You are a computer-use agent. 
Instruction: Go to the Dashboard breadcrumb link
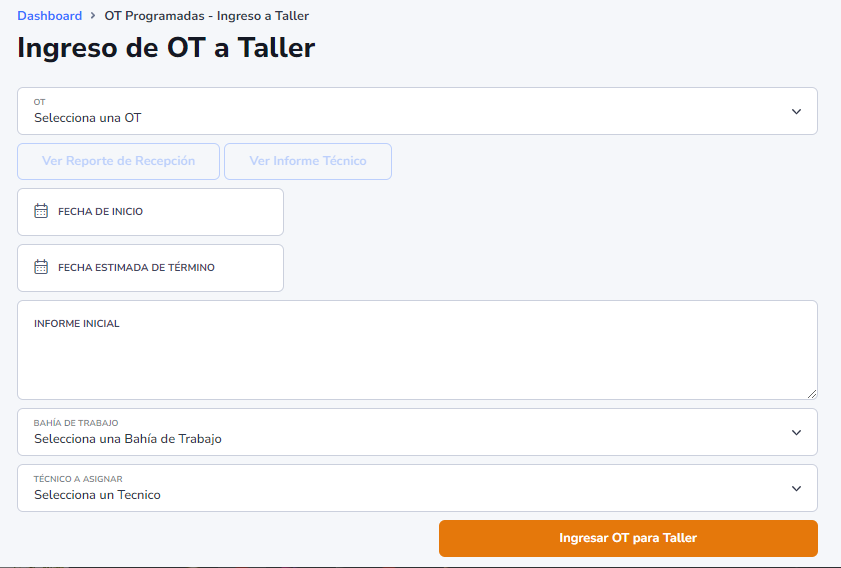pos(49,16)
